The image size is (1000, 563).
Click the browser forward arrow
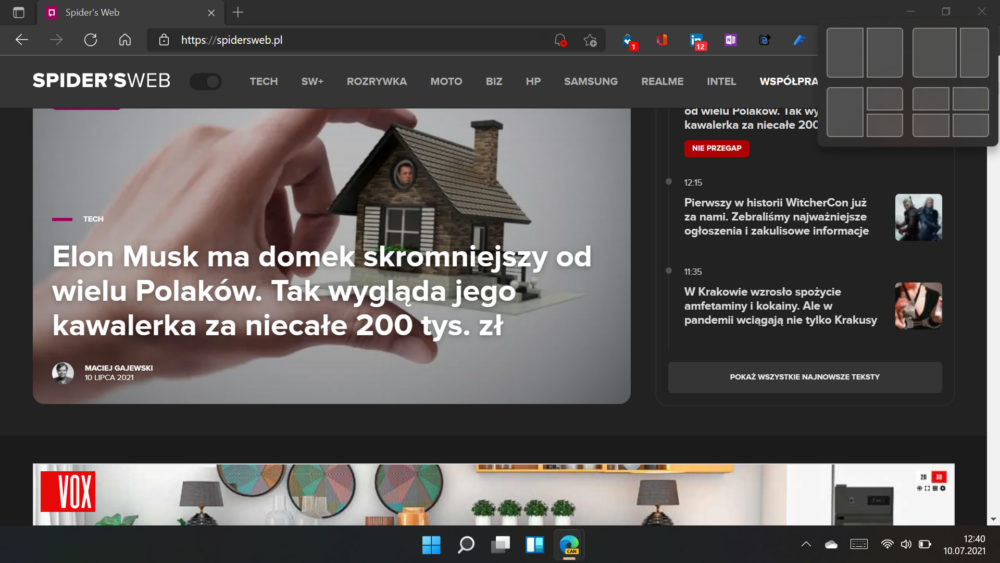point(56,40)
